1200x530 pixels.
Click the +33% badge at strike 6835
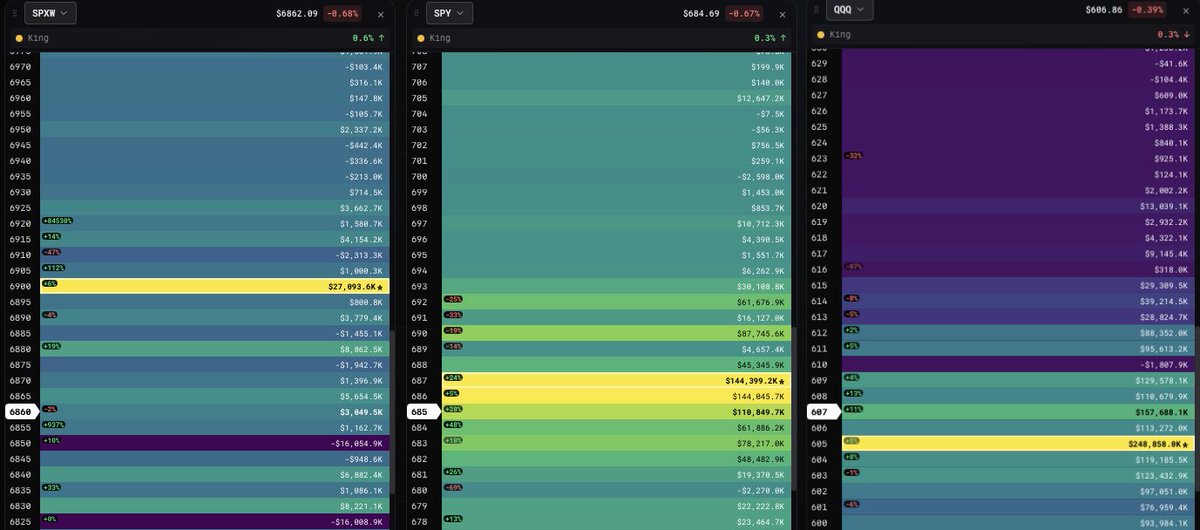click(51, 488)
